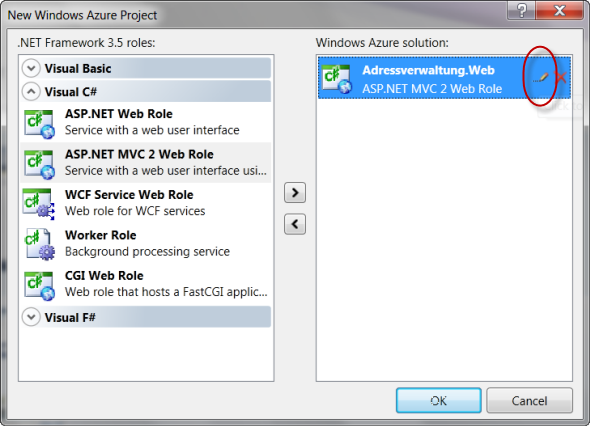The width and height of the screenshot is (590, 426).
Task: Confirm the dialog with OK
Action: (439, 400)
